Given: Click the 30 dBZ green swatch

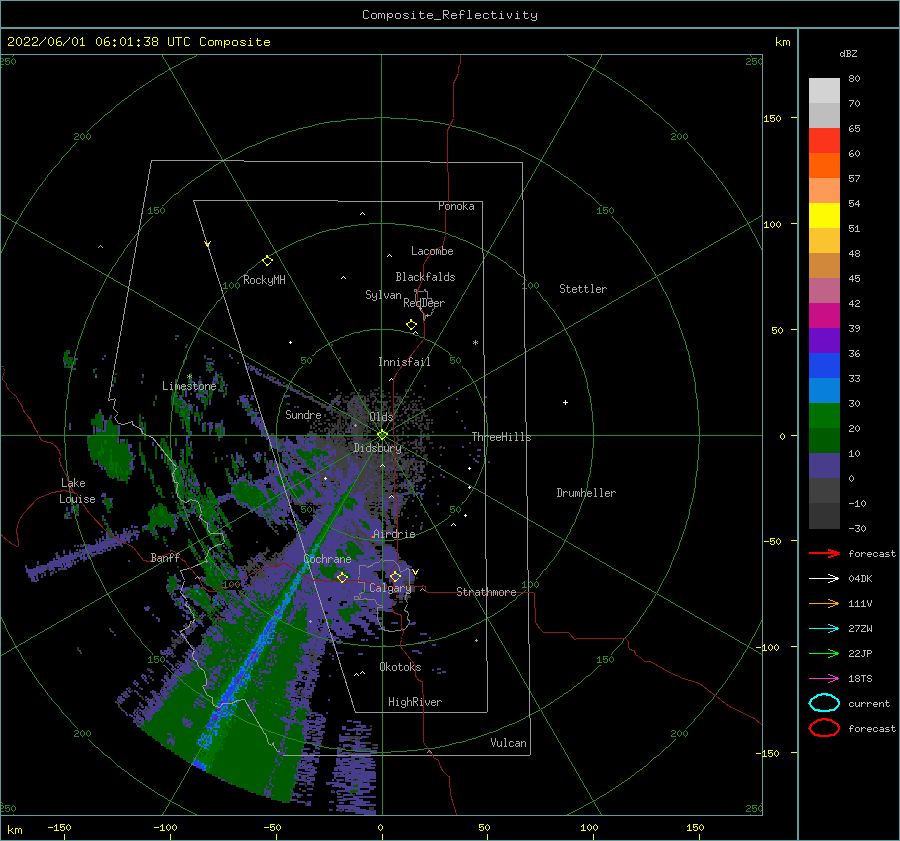Looking at the screenshot, I should coord(824,416).
